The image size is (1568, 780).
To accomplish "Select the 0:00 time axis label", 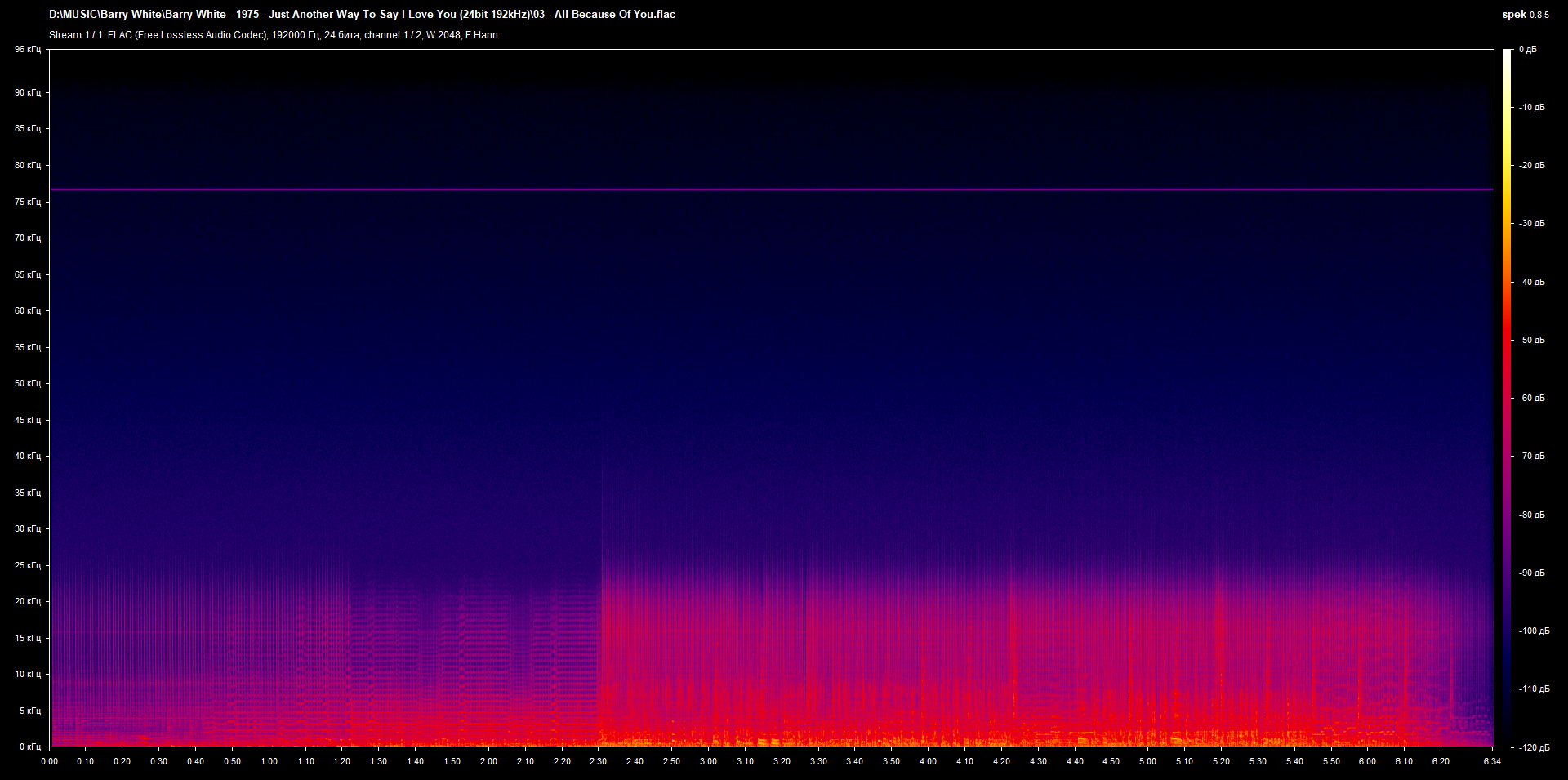I will pos(49,761).
